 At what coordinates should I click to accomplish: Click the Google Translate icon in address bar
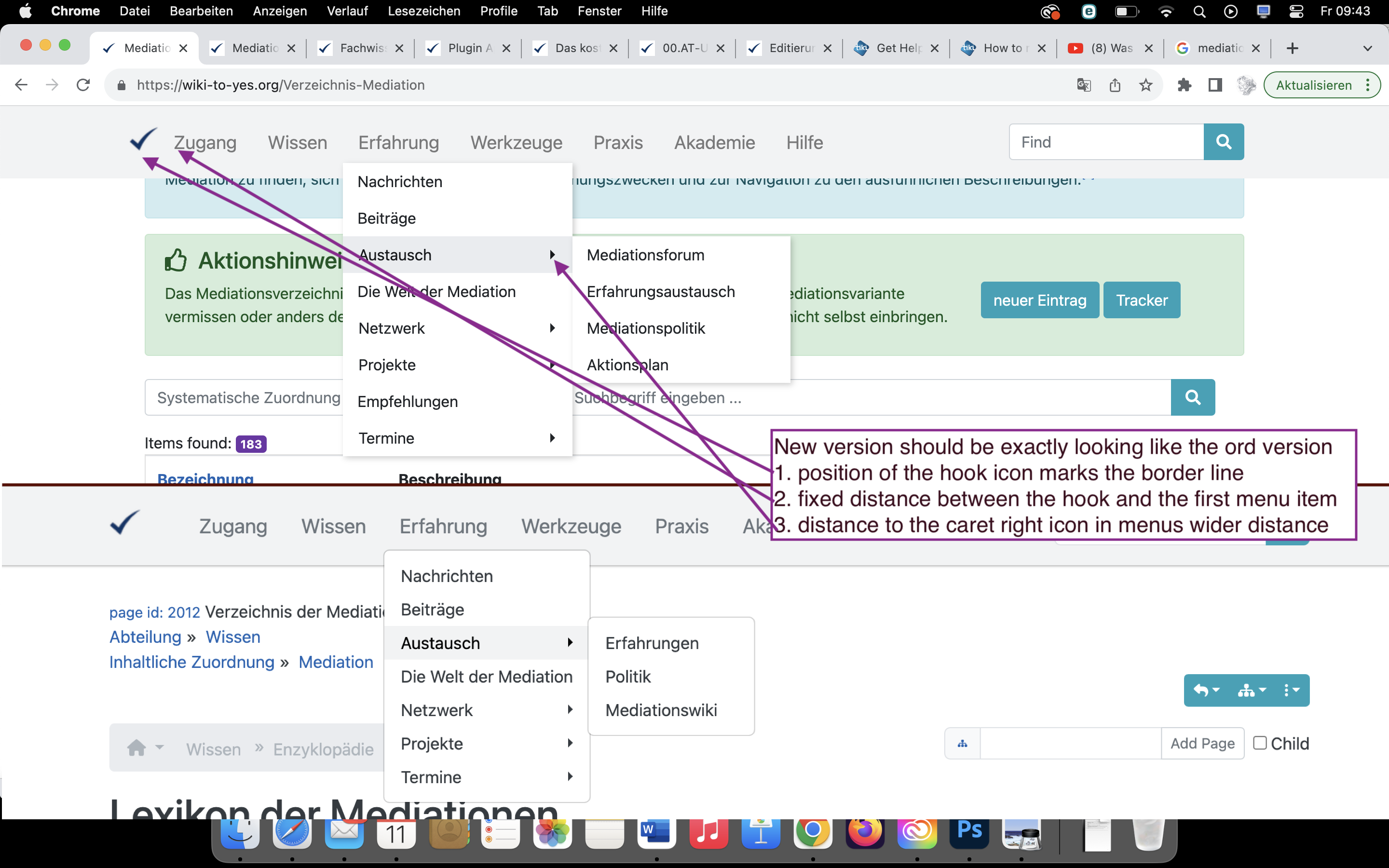(1084, 85)
